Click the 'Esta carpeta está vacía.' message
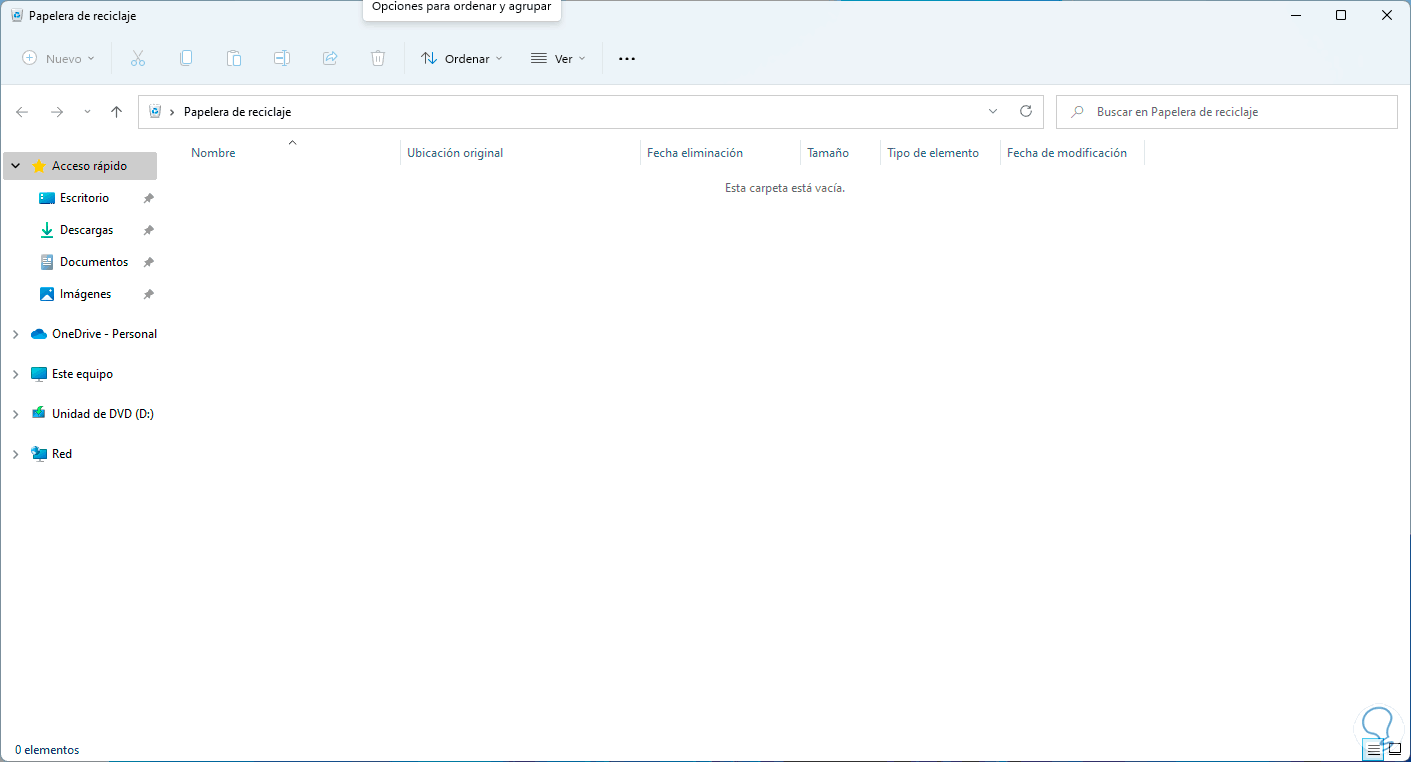This screenshot has width=1411, height=762. tap(785, 188)
